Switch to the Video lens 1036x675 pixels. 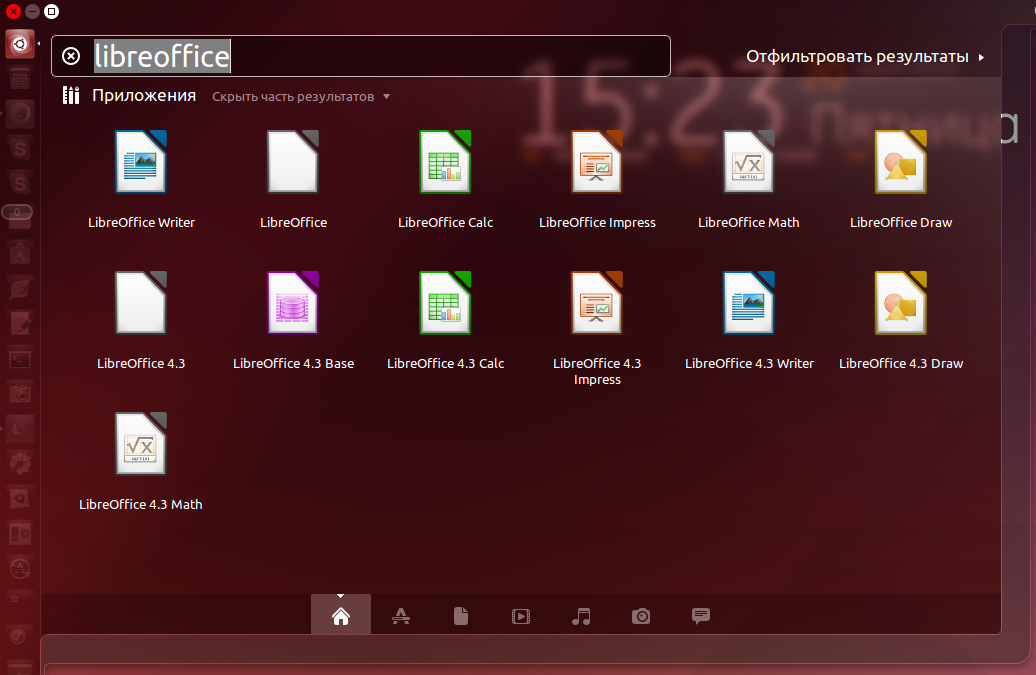point(521,616)
